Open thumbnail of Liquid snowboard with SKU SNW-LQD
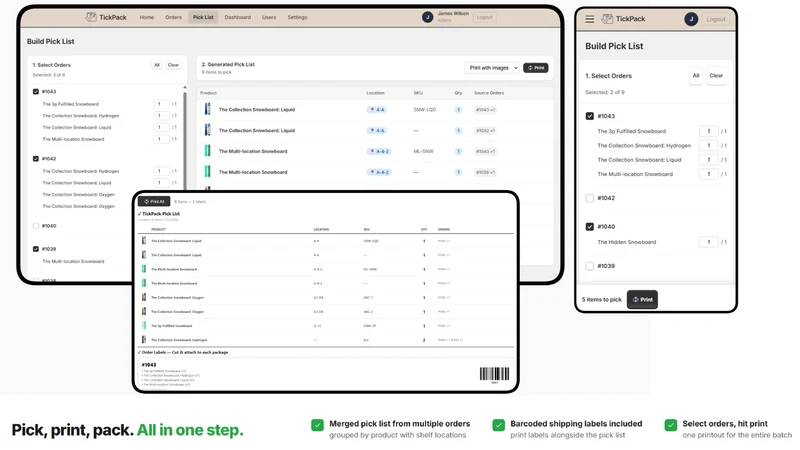Screen dimensions: 800x450 pyautogui.click(x=208, y=109)
